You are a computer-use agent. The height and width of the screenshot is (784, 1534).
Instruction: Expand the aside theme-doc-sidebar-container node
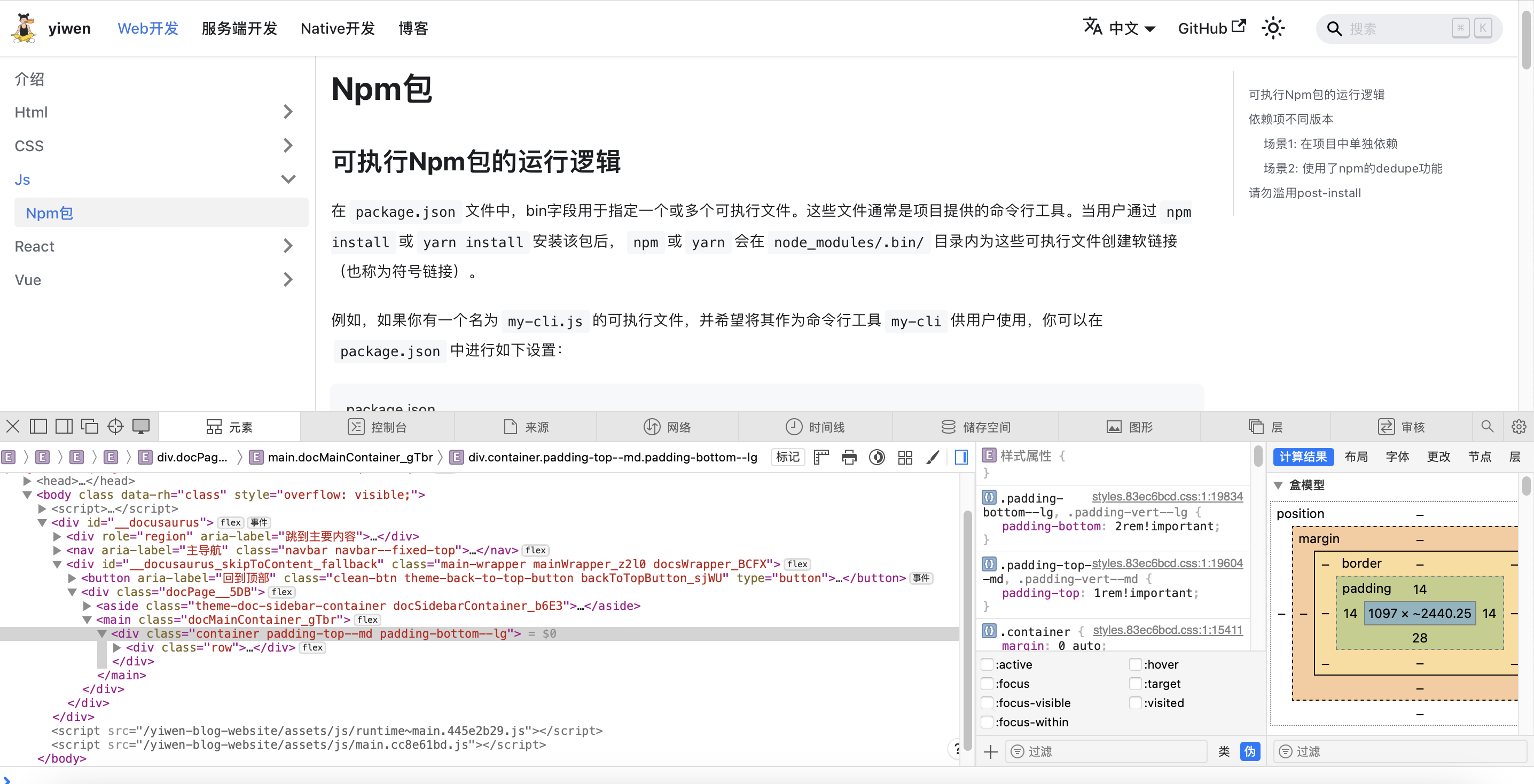coord(87,606)
